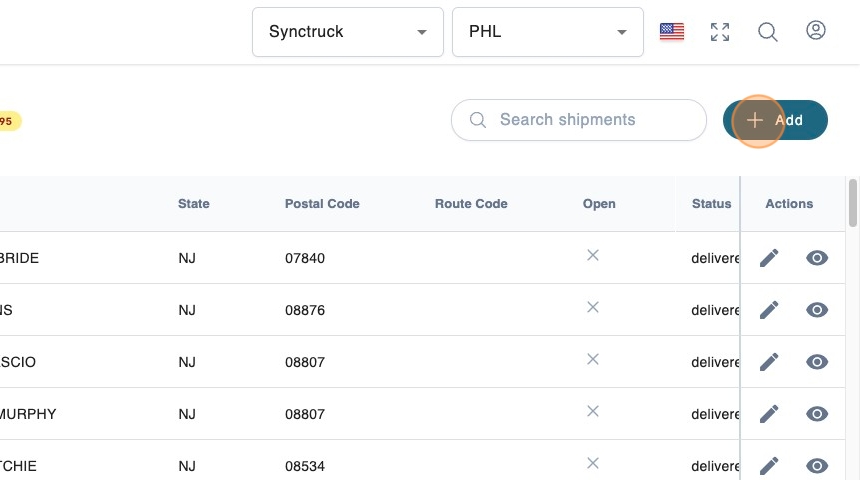Expand the Synctruck company dropdown

point(348,32)
